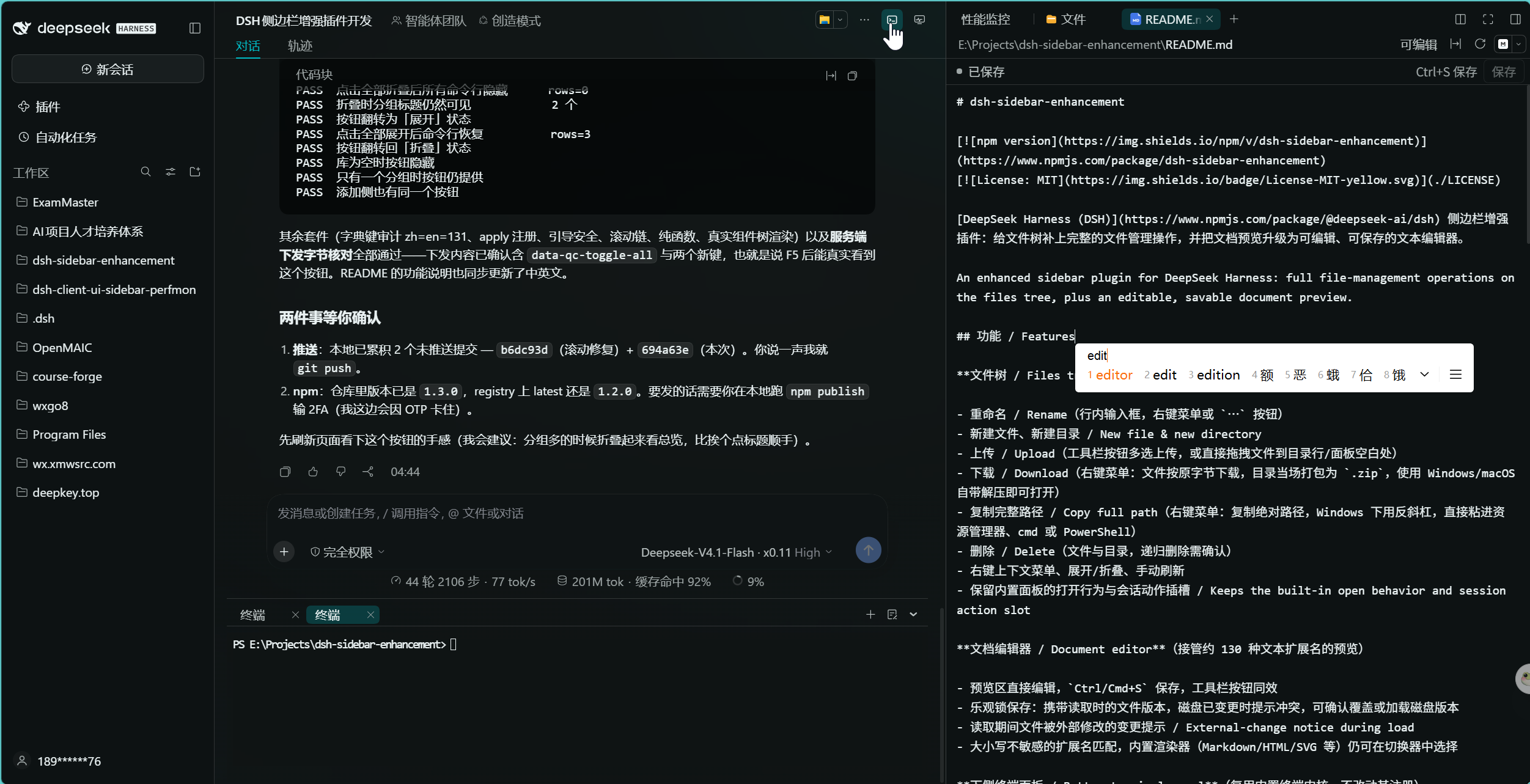Start a 新会话 new conversation

tap(108, 69)
